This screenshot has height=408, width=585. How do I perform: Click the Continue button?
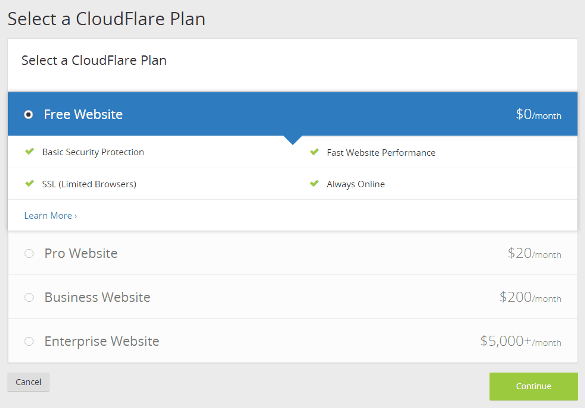[534, 386]
